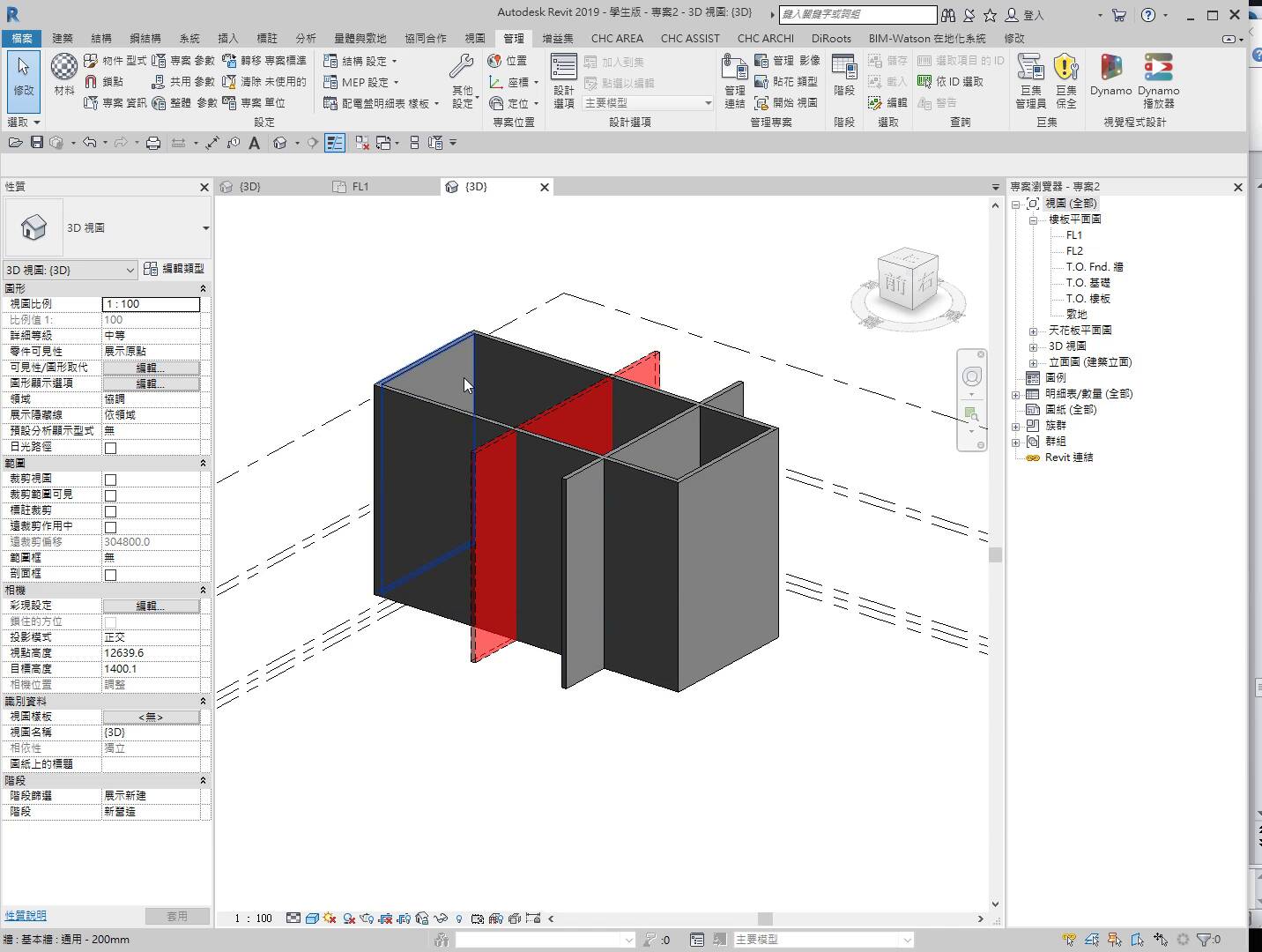Open the 結構設定 dropdown
The height and width of the screenshot is (952, 1262).
tap(360, 61)
